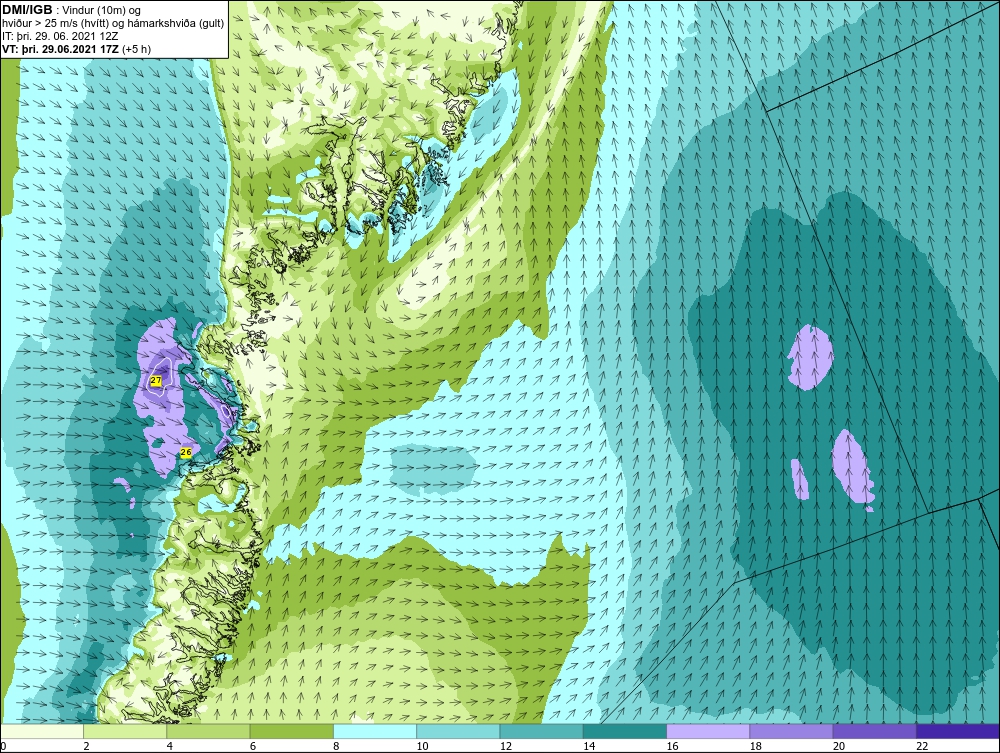Click the legend scale value 8
1000x753 pixels.
point(336,747)
